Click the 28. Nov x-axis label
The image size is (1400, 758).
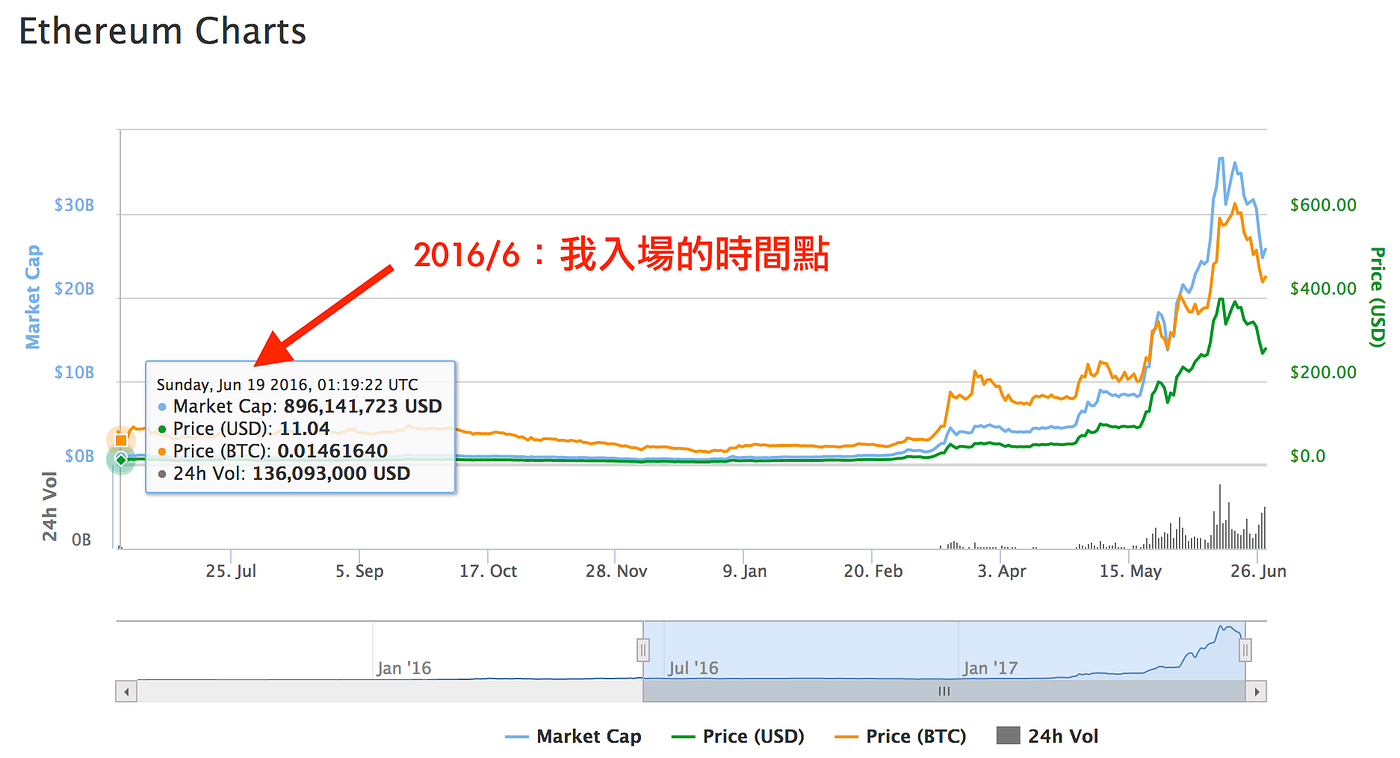coord(616,571)
